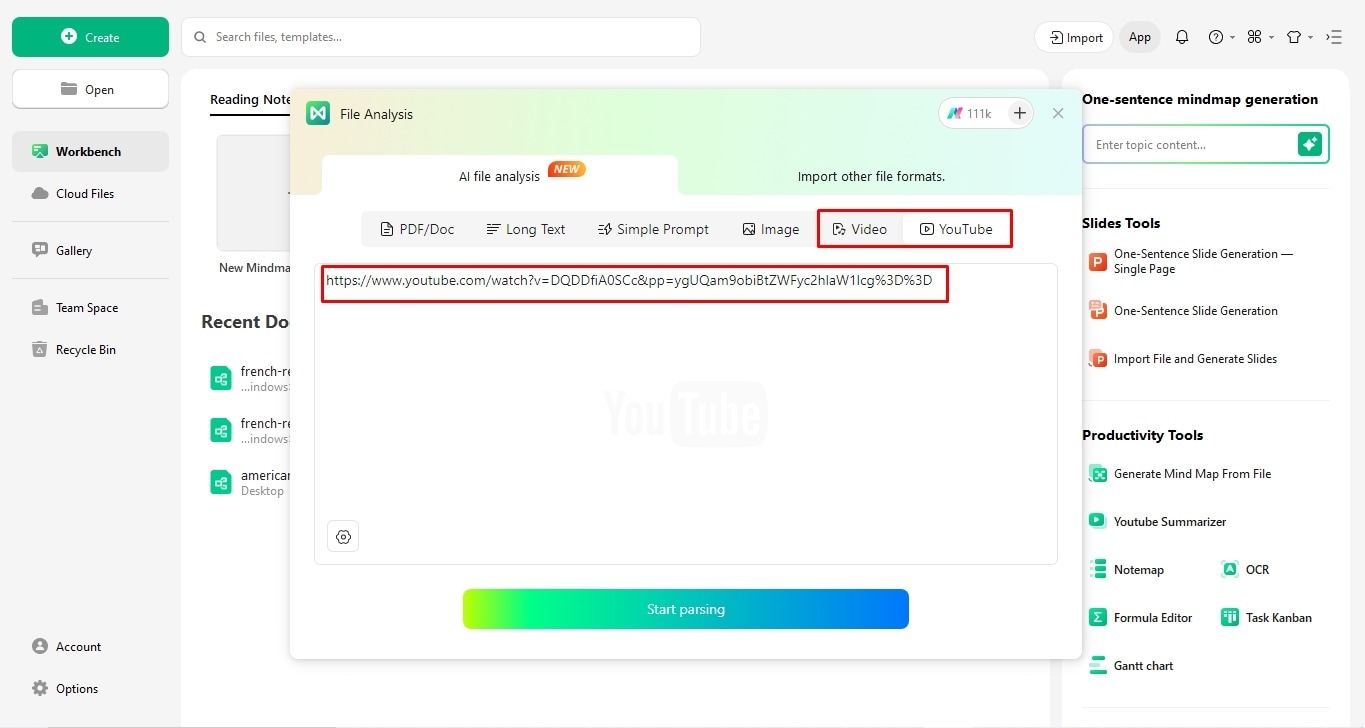Click the Import button
Viewport: 1365px width, 728px height.
1074,37
